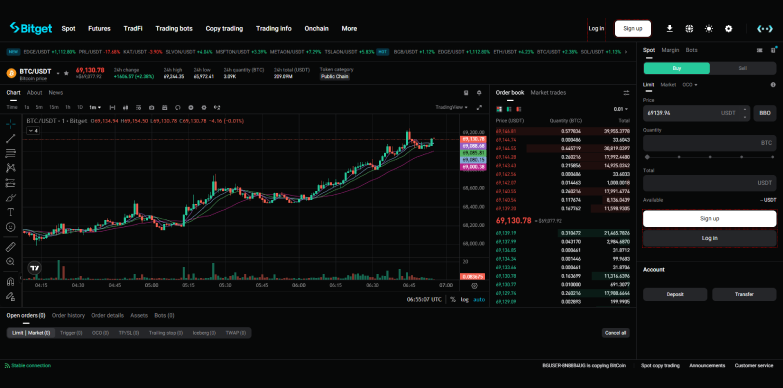Click the Quantity BTC input field
This screenshot has height=388, width=783.
(710, 143)
